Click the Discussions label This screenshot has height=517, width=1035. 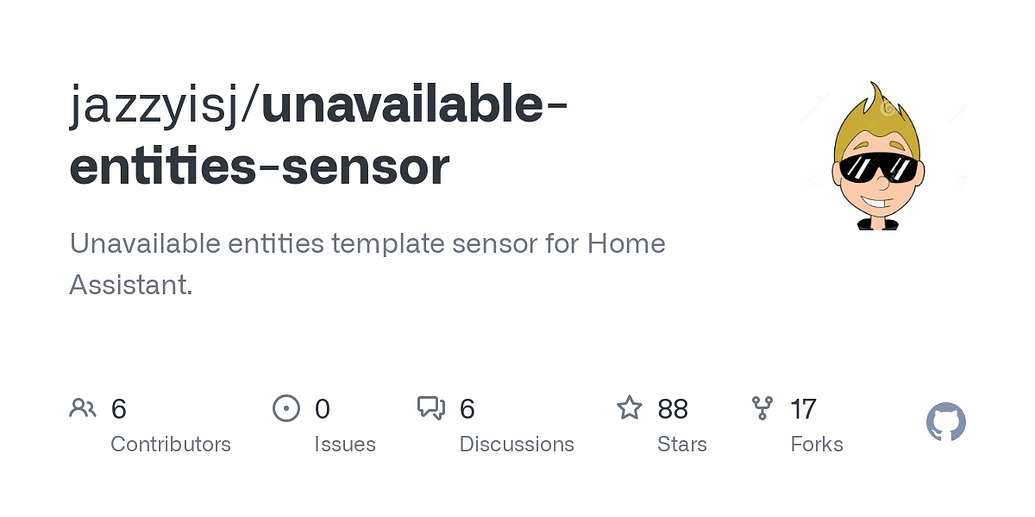517,444
